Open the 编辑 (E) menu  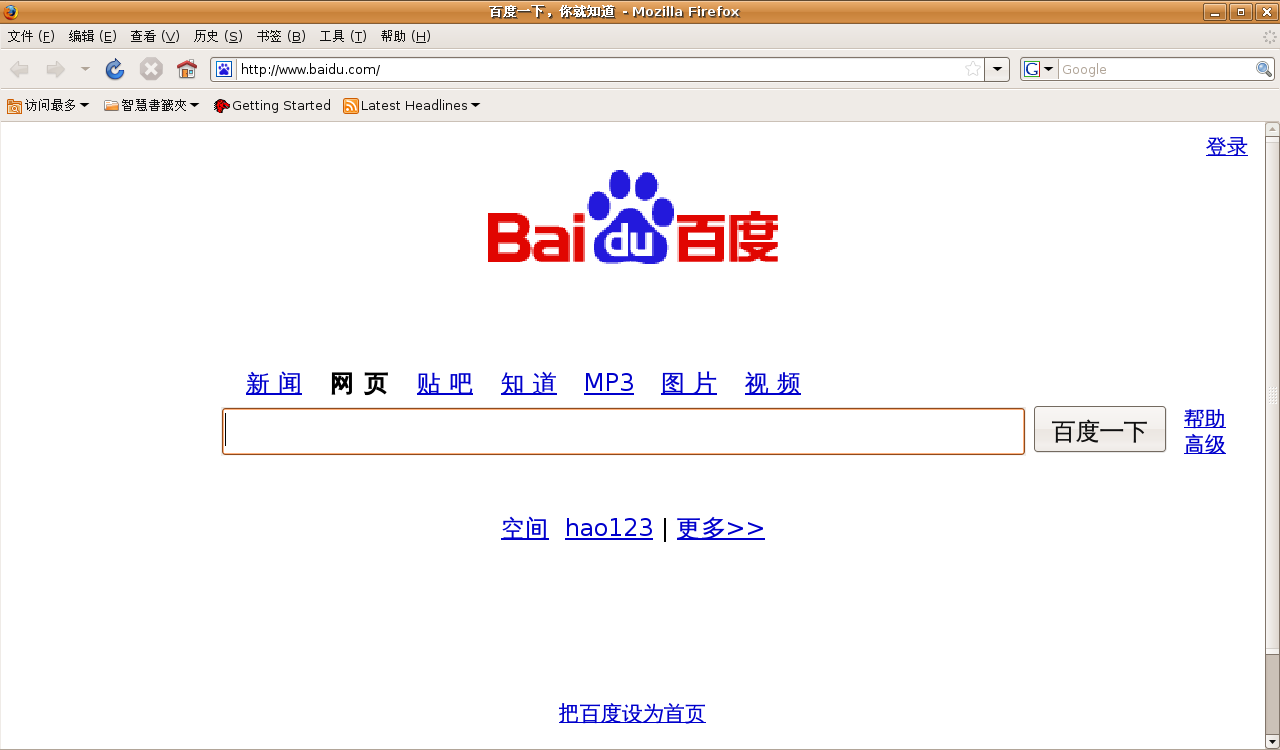pyautogui.click(x=93, y=36)
